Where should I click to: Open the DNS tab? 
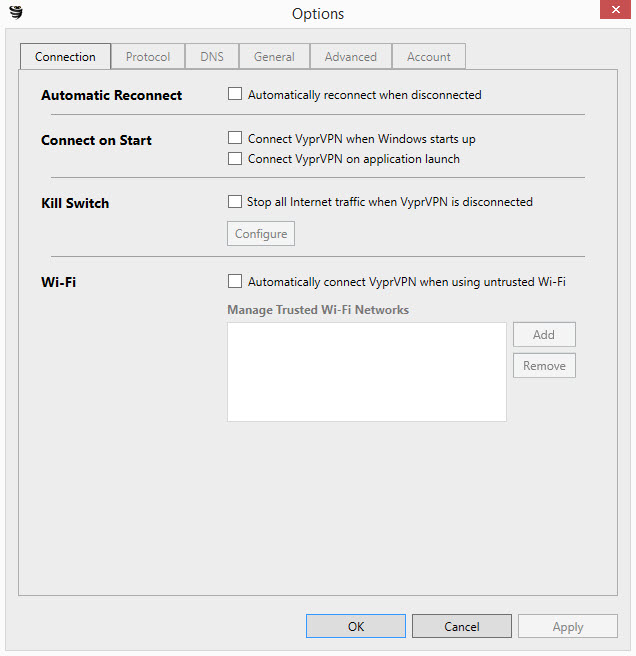click(x=212, y=56)
